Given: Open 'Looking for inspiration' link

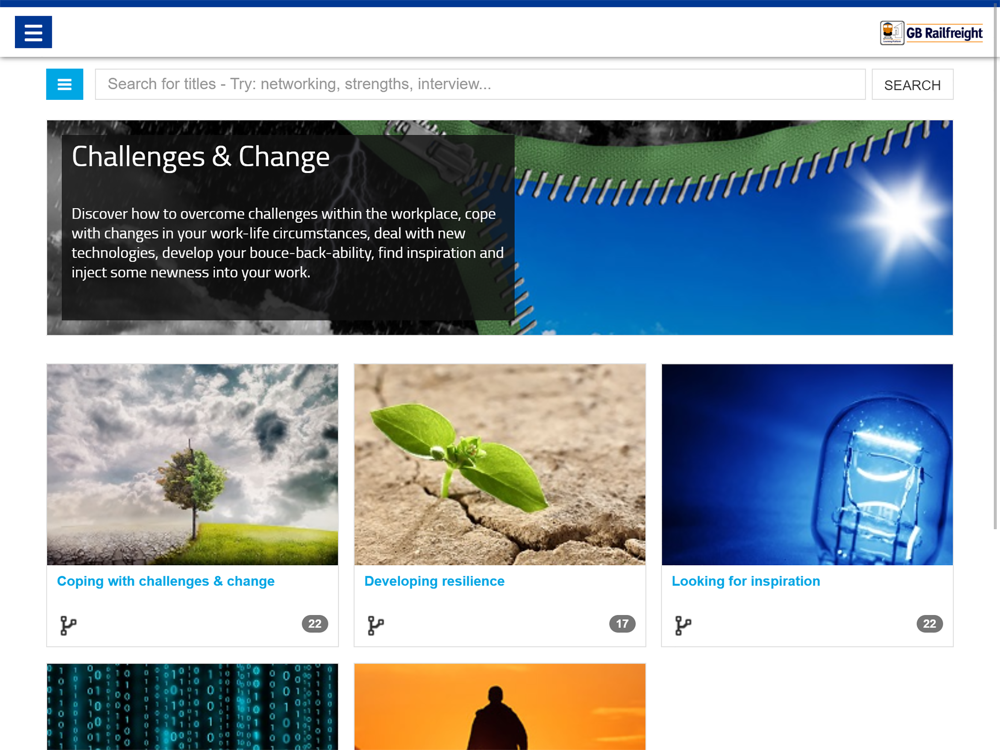Looking at the screenshot, I should [746, 581].
